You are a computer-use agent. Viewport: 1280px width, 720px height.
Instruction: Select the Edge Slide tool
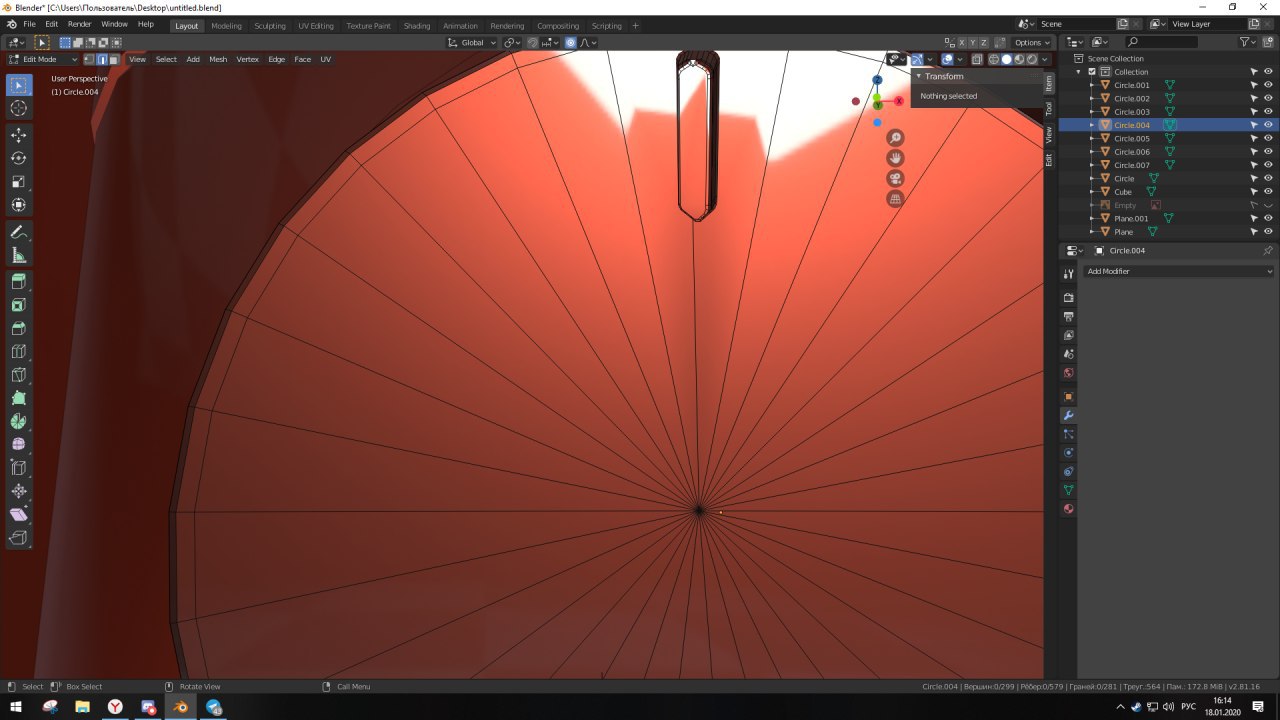[18, 467]
